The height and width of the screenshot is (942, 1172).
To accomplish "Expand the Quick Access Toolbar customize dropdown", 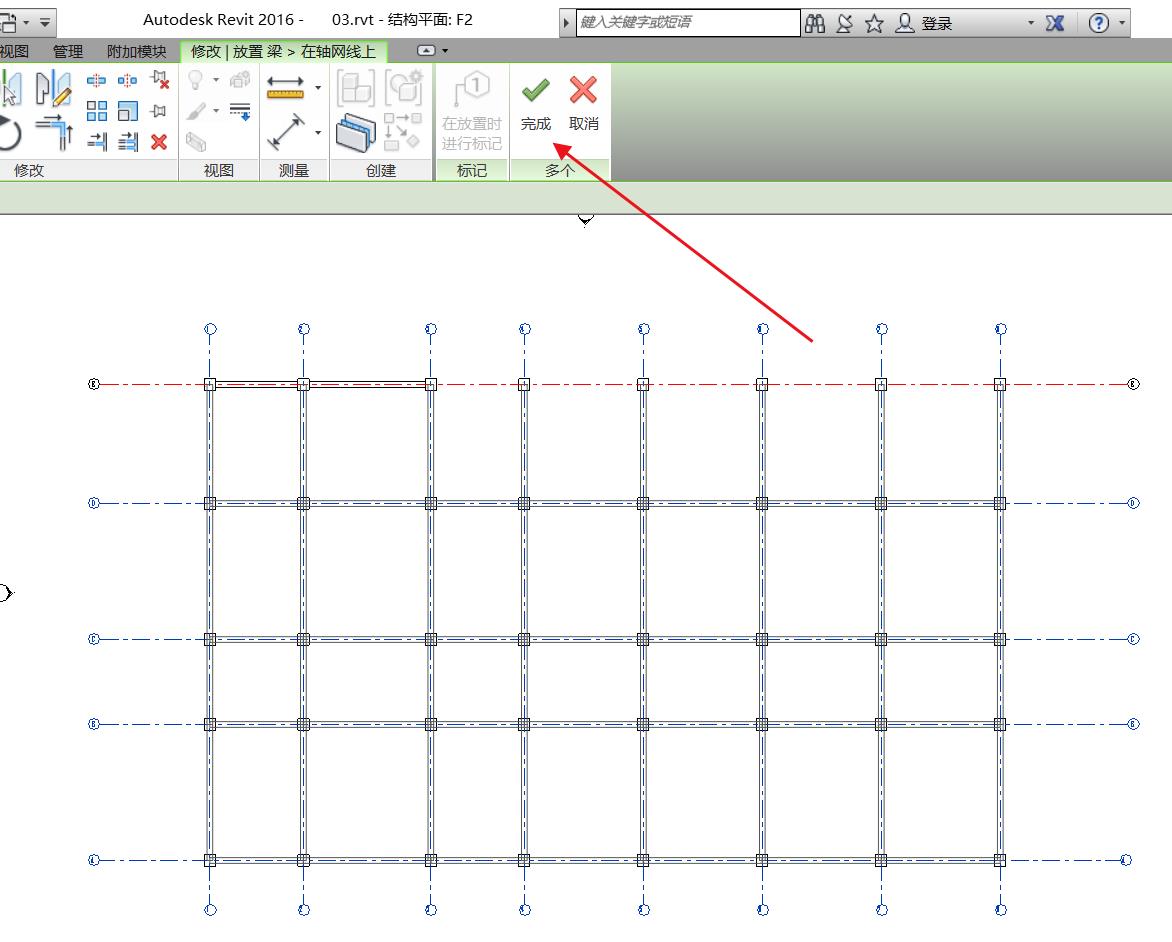I will (x=45, y=21).
